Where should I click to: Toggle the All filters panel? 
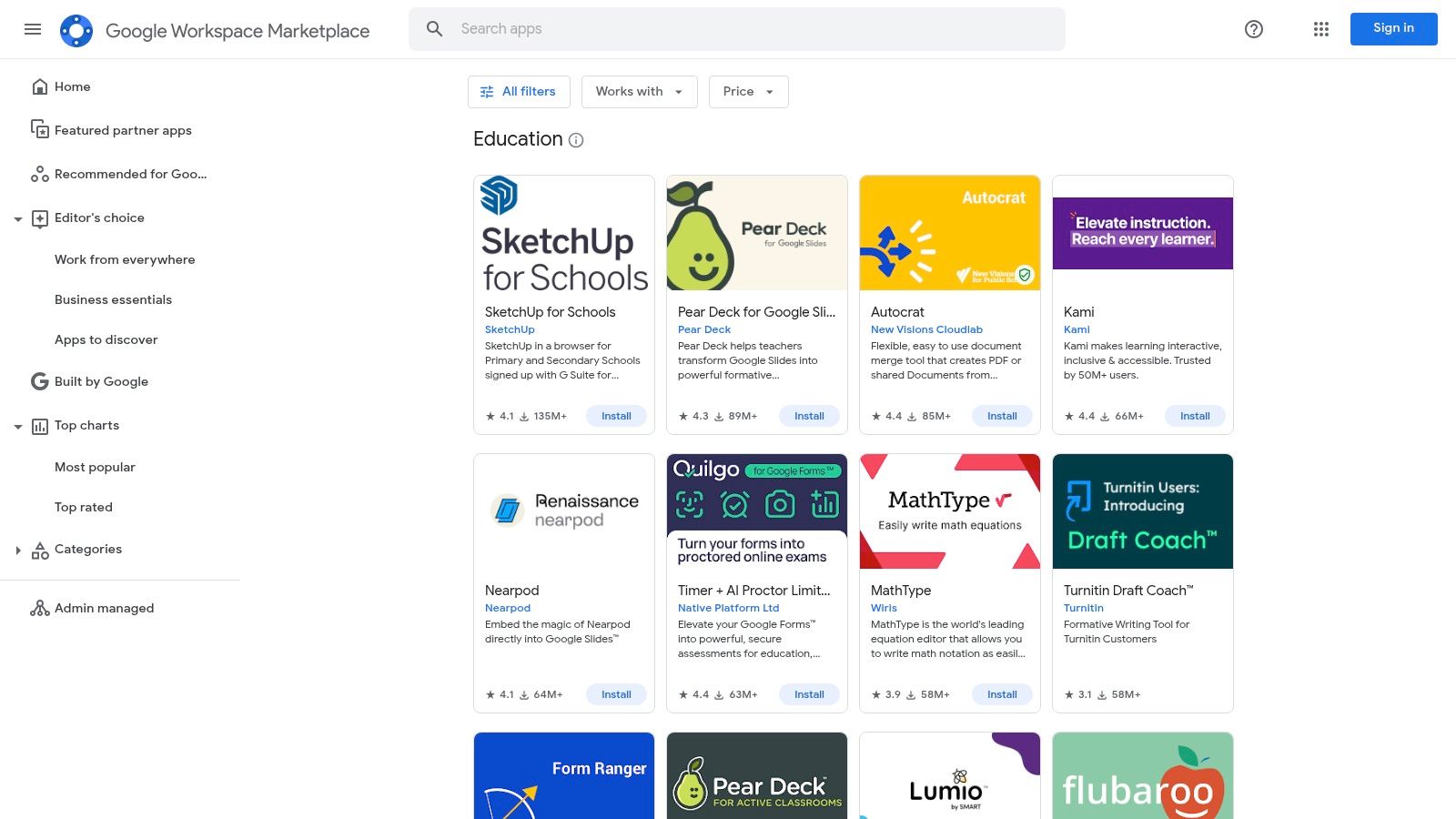(518, 91)
